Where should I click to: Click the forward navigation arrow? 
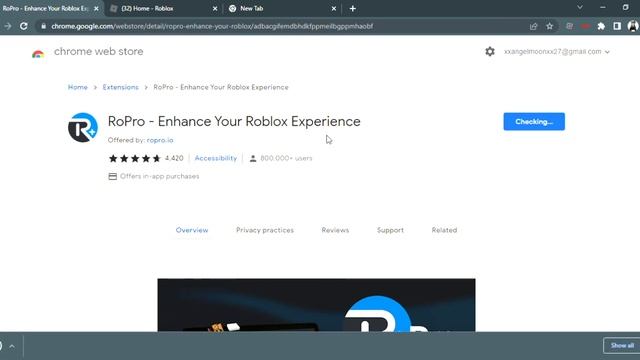click(x=8, y=26)
